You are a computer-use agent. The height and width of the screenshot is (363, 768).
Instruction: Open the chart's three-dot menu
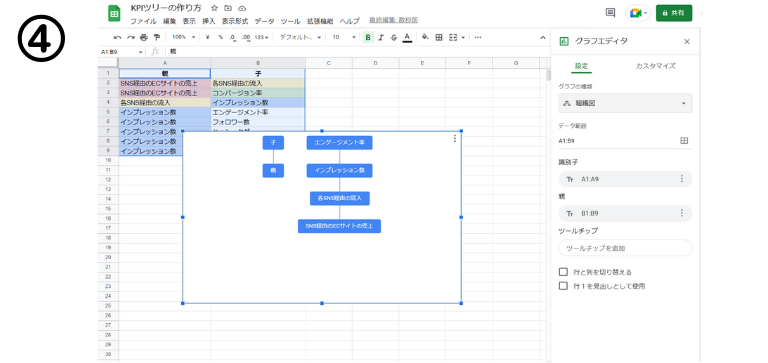click(x=455, y=139)
